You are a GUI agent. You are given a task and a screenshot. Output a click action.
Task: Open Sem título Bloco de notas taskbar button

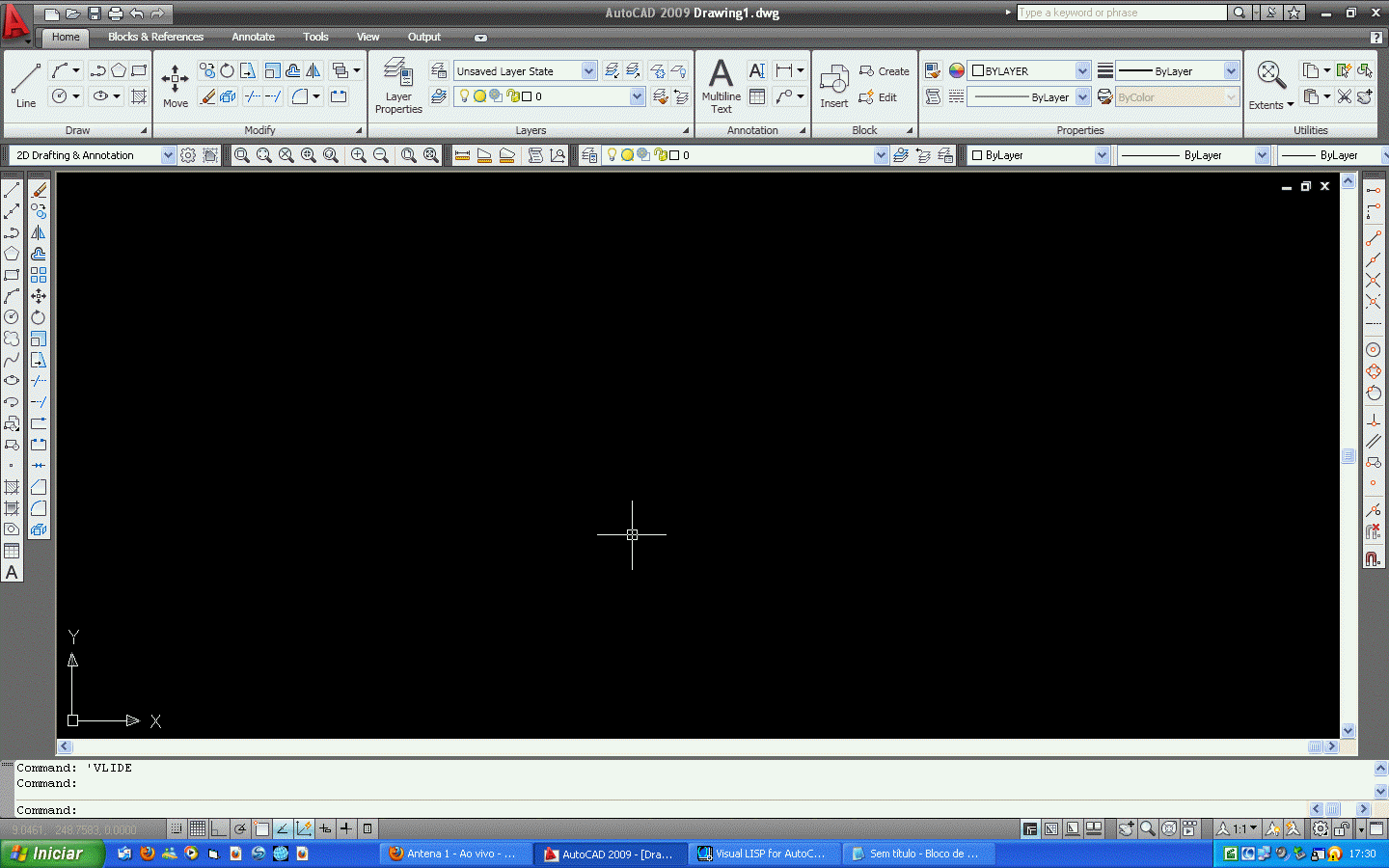tap(920, 854)
